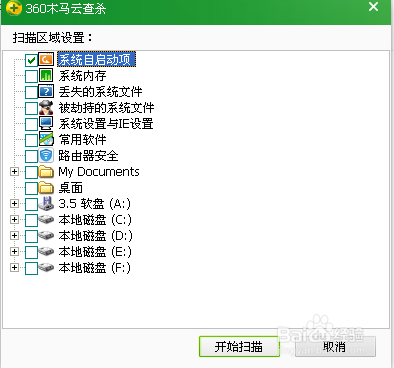Select the 路由器安全 label
This screenshot has width=394, height=368.
tap(88, 156)
